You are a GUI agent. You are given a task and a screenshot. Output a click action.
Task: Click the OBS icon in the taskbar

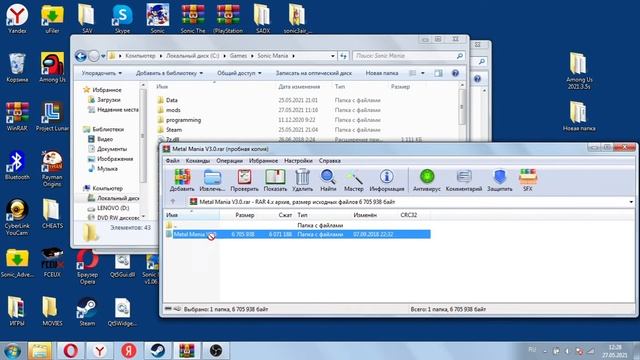(x=216, y=351)
